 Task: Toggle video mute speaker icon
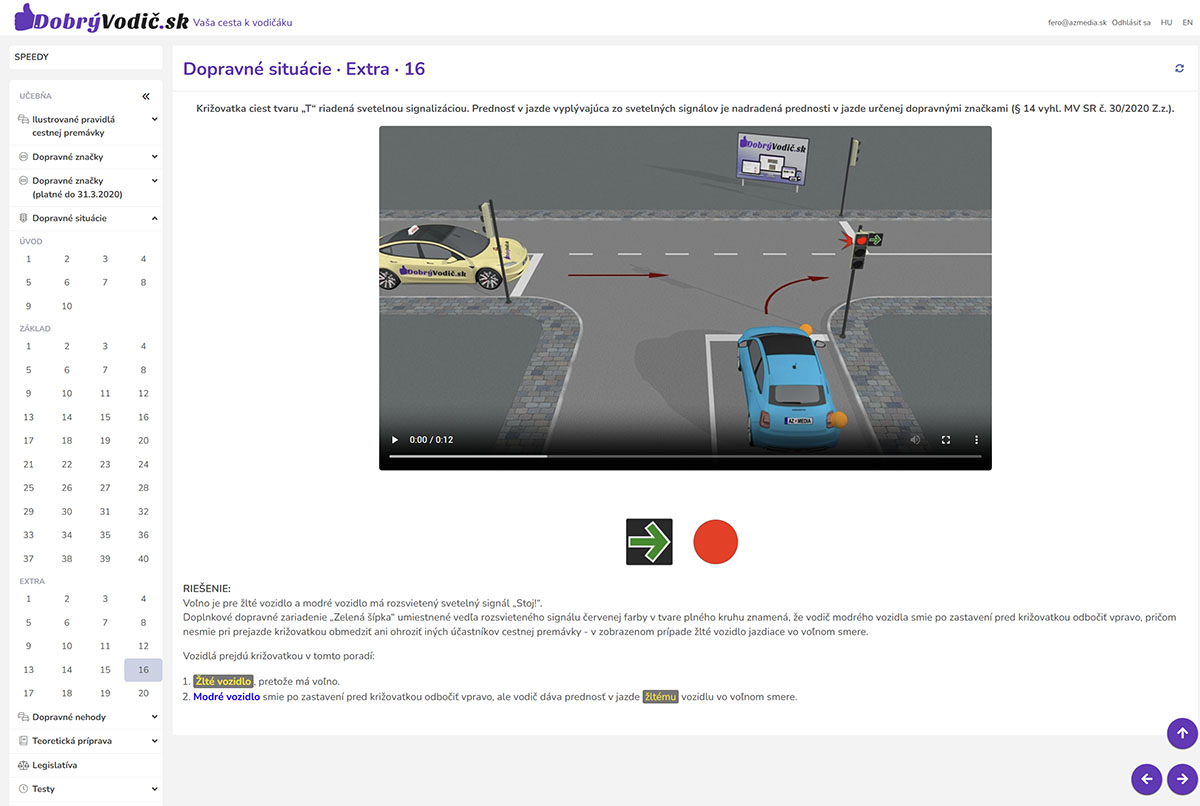[915, 440]
